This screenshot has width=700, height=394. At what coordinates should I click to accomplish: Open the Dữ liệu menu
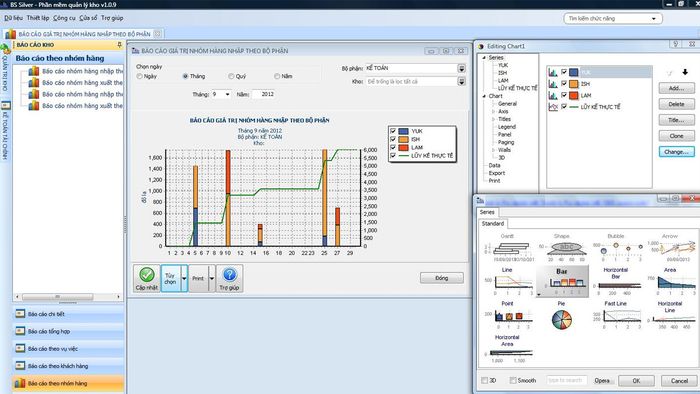tap(13, 18)
